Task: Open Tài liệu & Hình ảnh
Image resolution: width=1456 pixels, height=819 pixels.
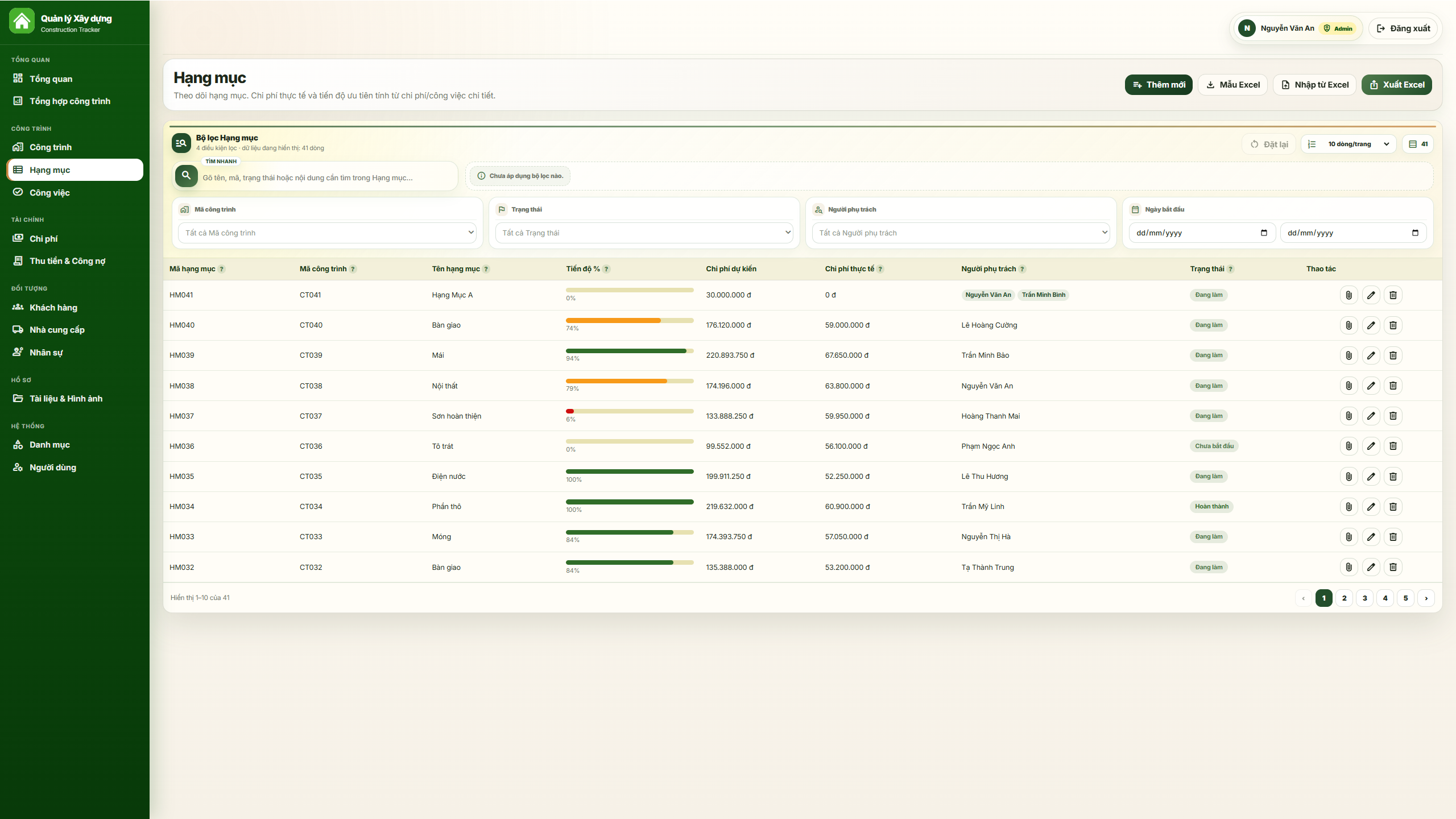Action: pos(75,399)
